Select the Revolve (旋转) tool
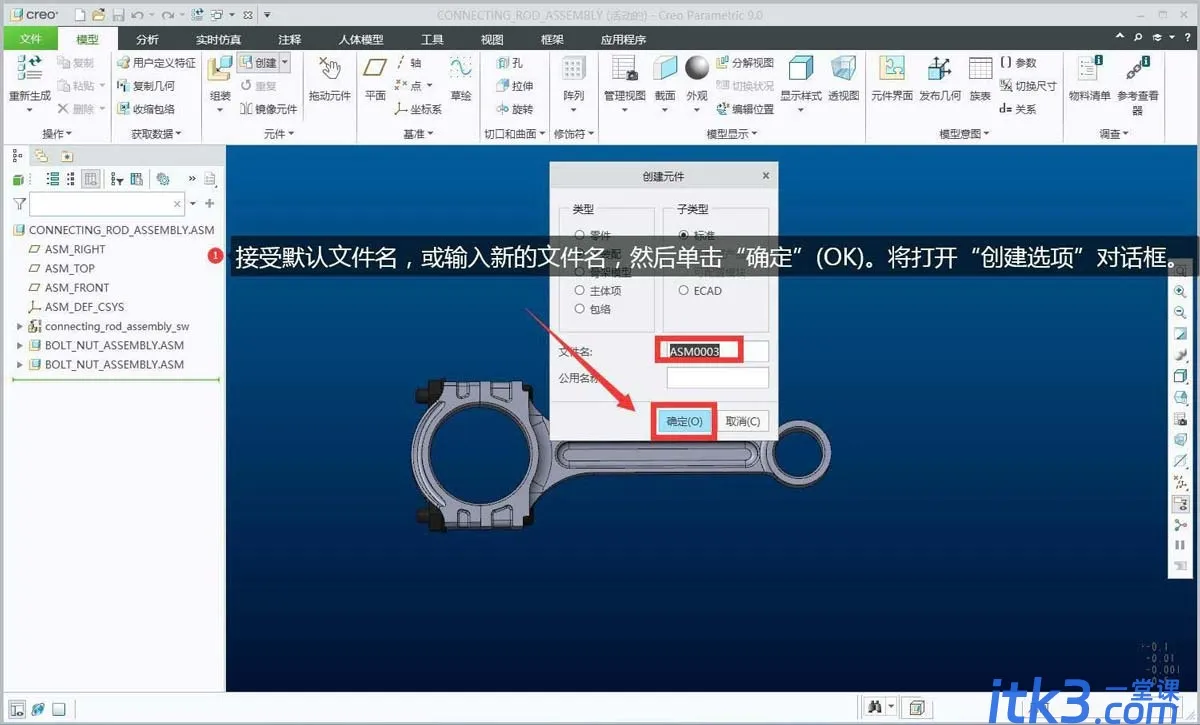 click(515, 109)
